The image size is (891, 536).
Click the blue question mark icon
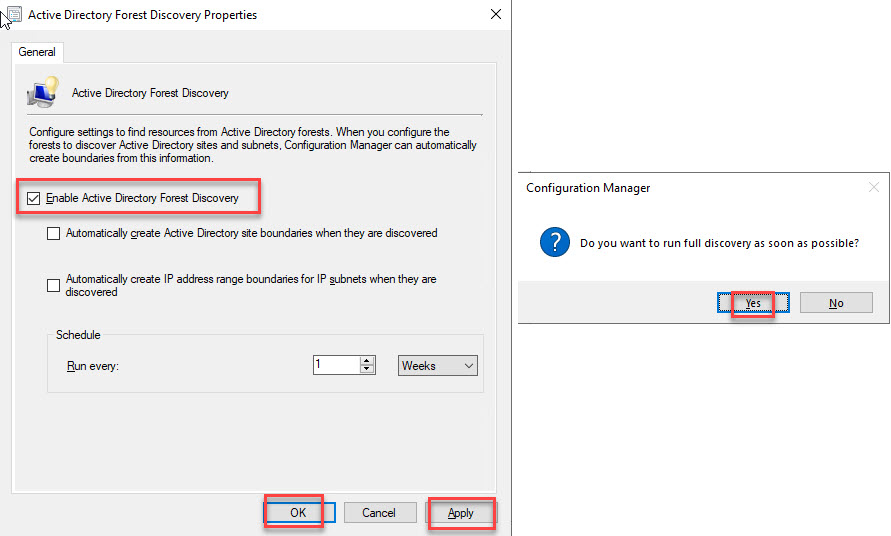555,242
